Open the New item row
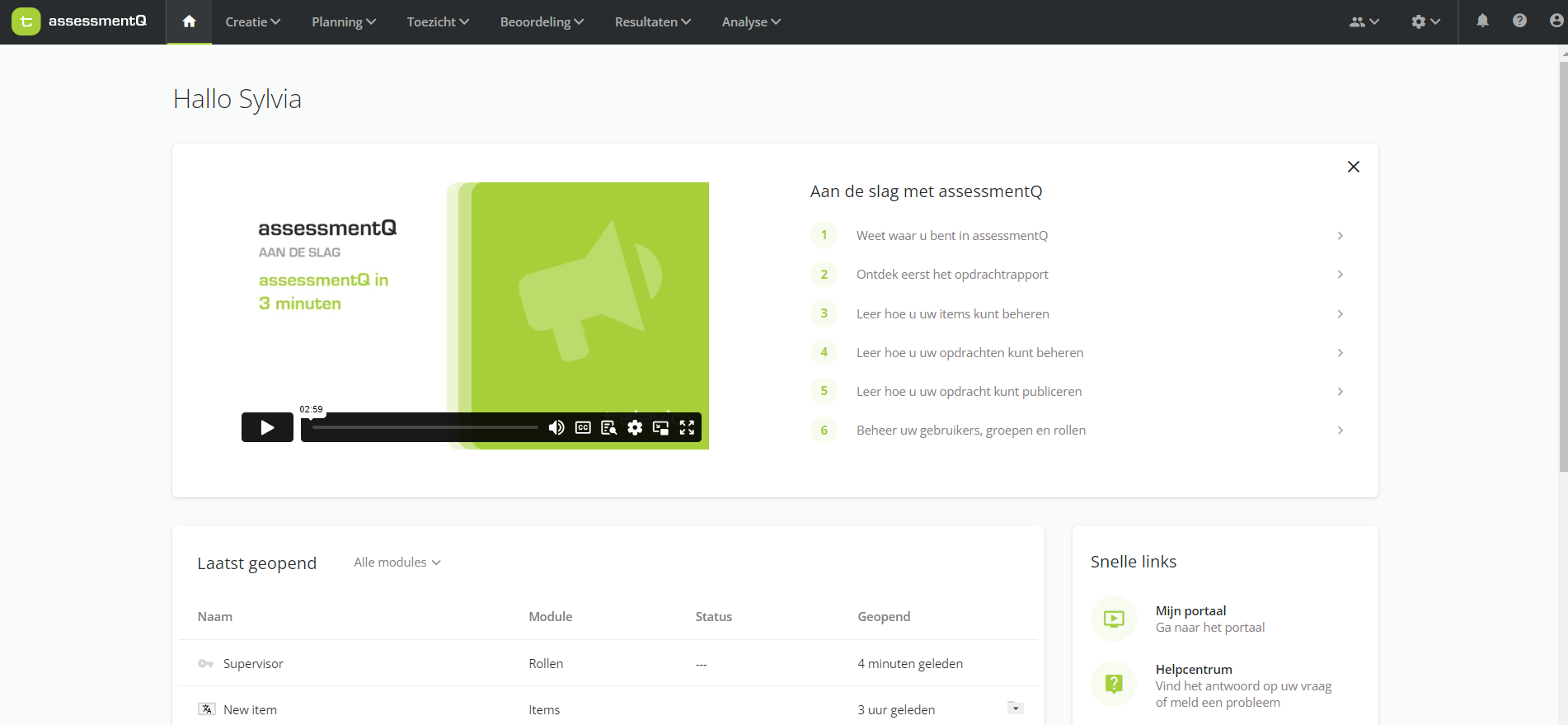Viewport: 1568px width, 725px height. 608,709
